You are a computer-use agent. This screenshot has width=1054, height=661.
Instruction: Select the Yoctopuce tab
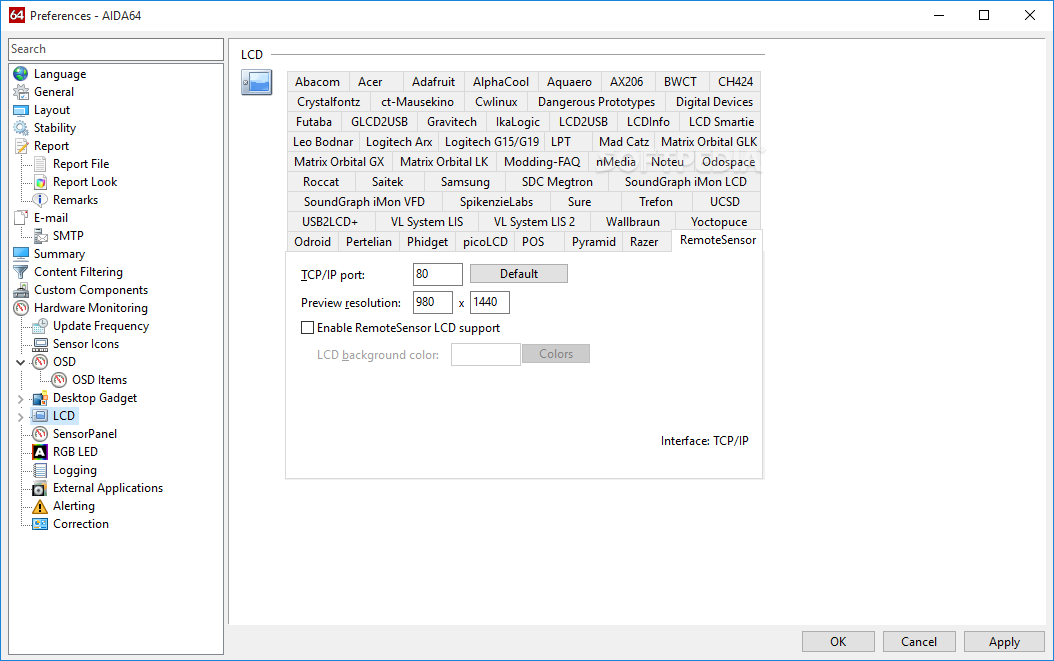coord(719,221)
